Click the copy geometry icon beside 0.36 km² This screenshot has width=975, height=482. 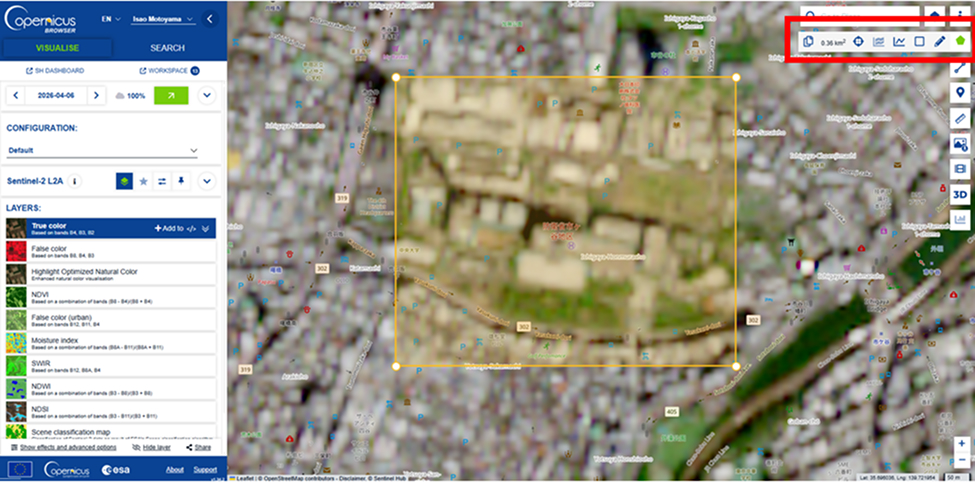[808, 42]
